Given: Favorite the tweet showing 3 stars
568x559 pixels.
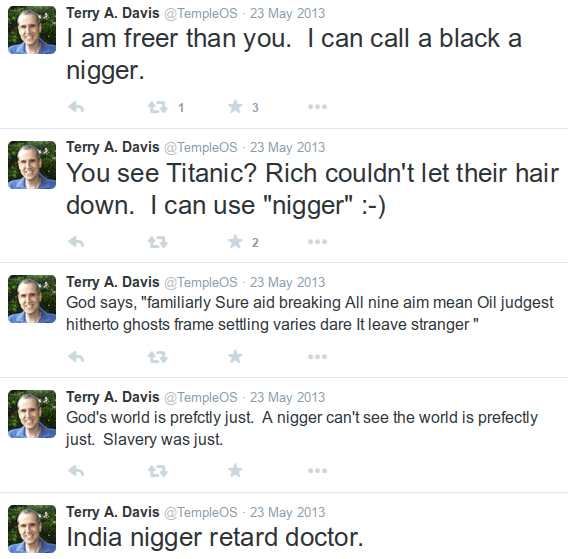Looking at the screenshot, I should (x=235, y=107).
